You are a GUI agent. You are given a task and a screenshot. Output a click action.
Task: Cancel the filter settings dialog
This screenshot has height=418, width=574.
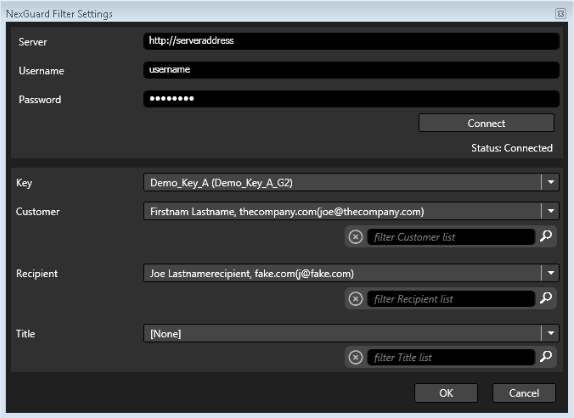point(524,393)
